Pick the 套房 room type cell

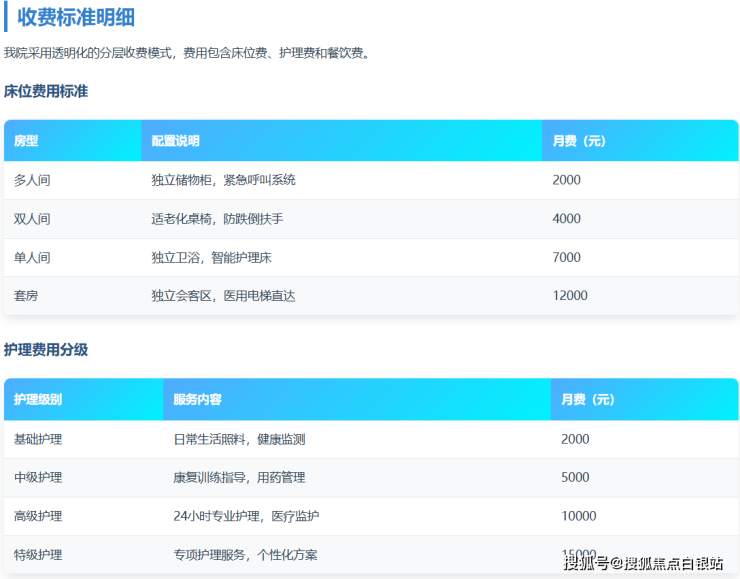pyautogui.click(x=26, y=296)
